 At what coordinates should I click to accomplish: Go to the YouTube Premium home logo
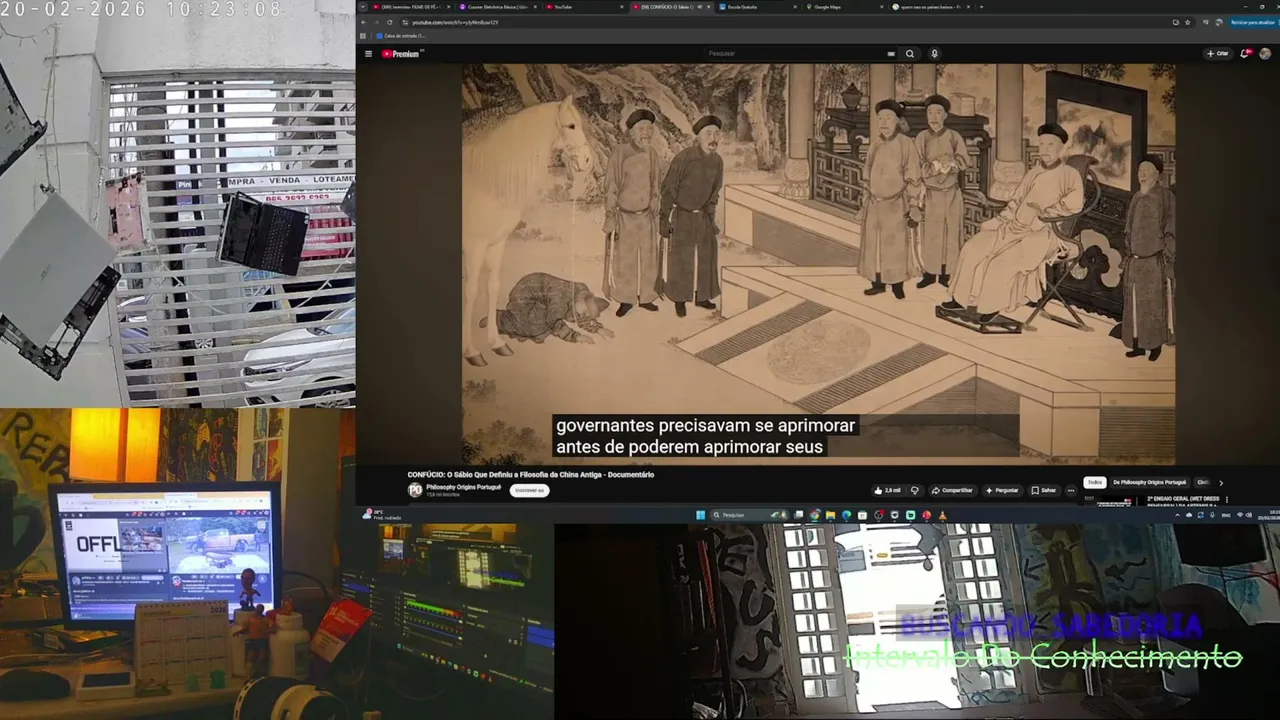402,54
